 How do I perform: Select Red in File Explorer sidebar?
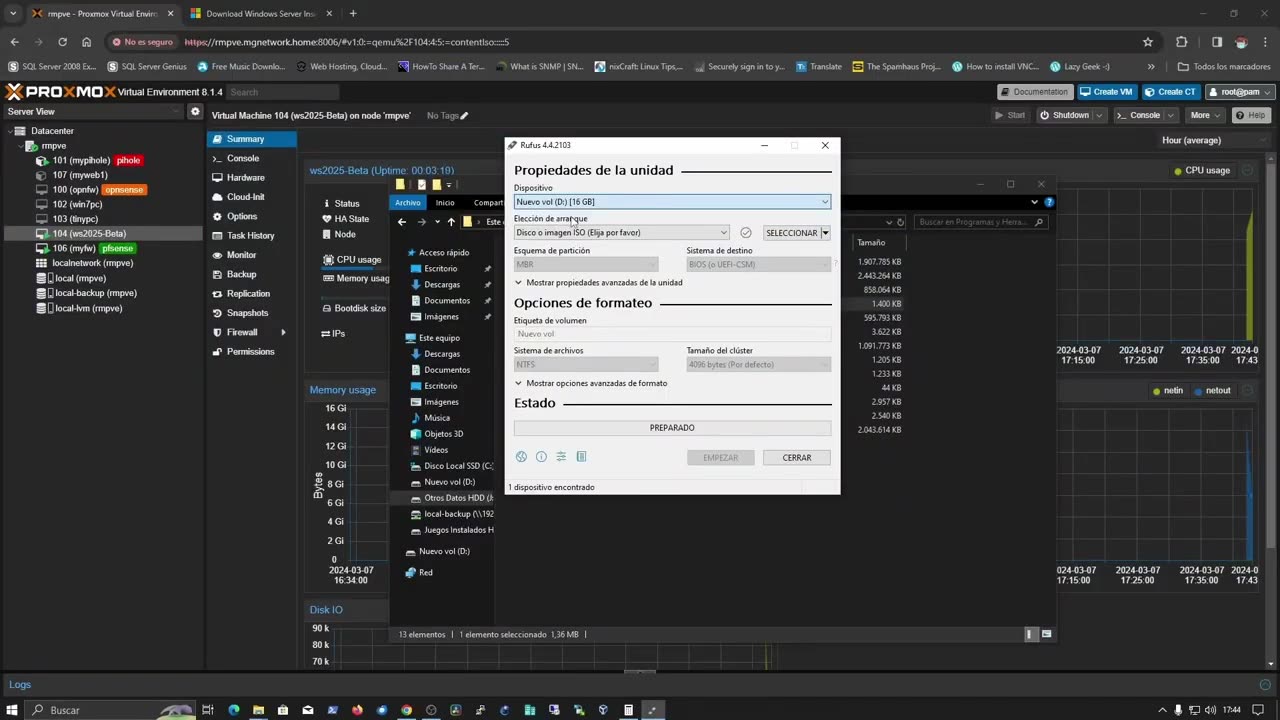point(419,573)
